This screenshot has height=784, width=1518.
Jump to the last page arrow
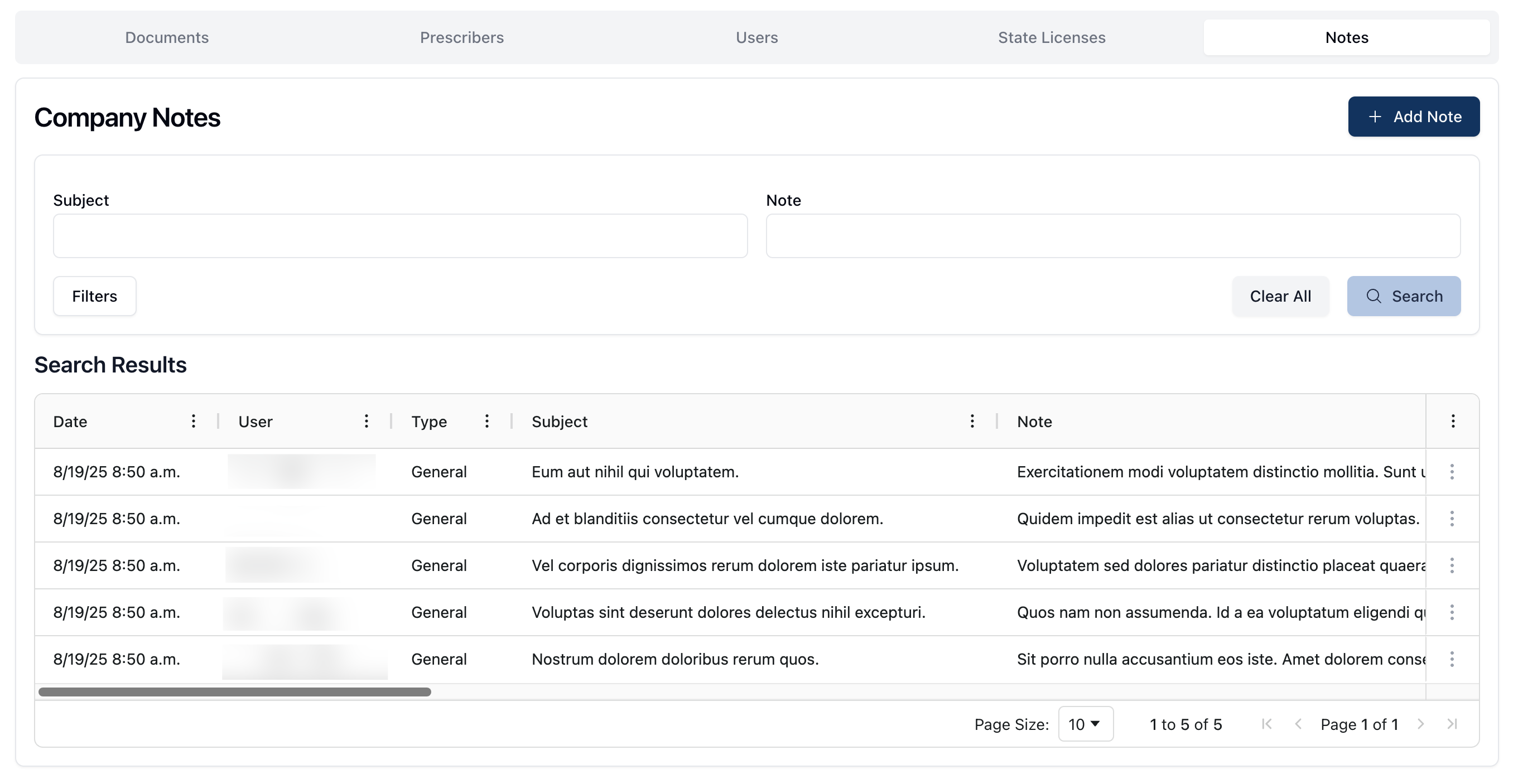pos(1452,724)
